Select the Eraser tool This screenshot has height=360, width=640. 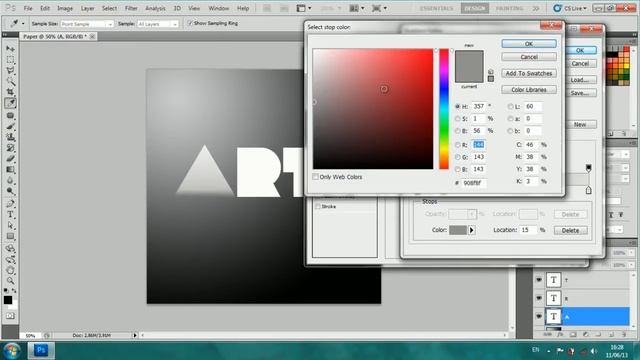(10, 158)
